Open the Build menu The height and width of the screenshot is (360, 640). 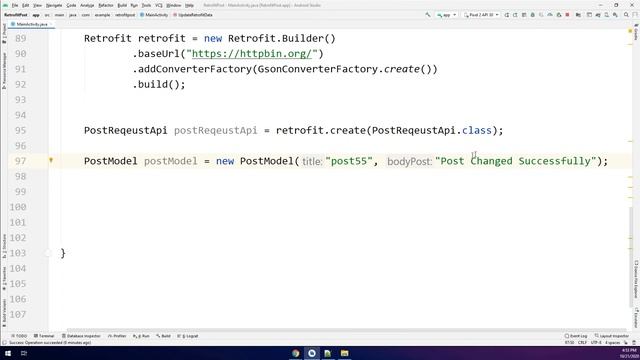coord(122,5)
